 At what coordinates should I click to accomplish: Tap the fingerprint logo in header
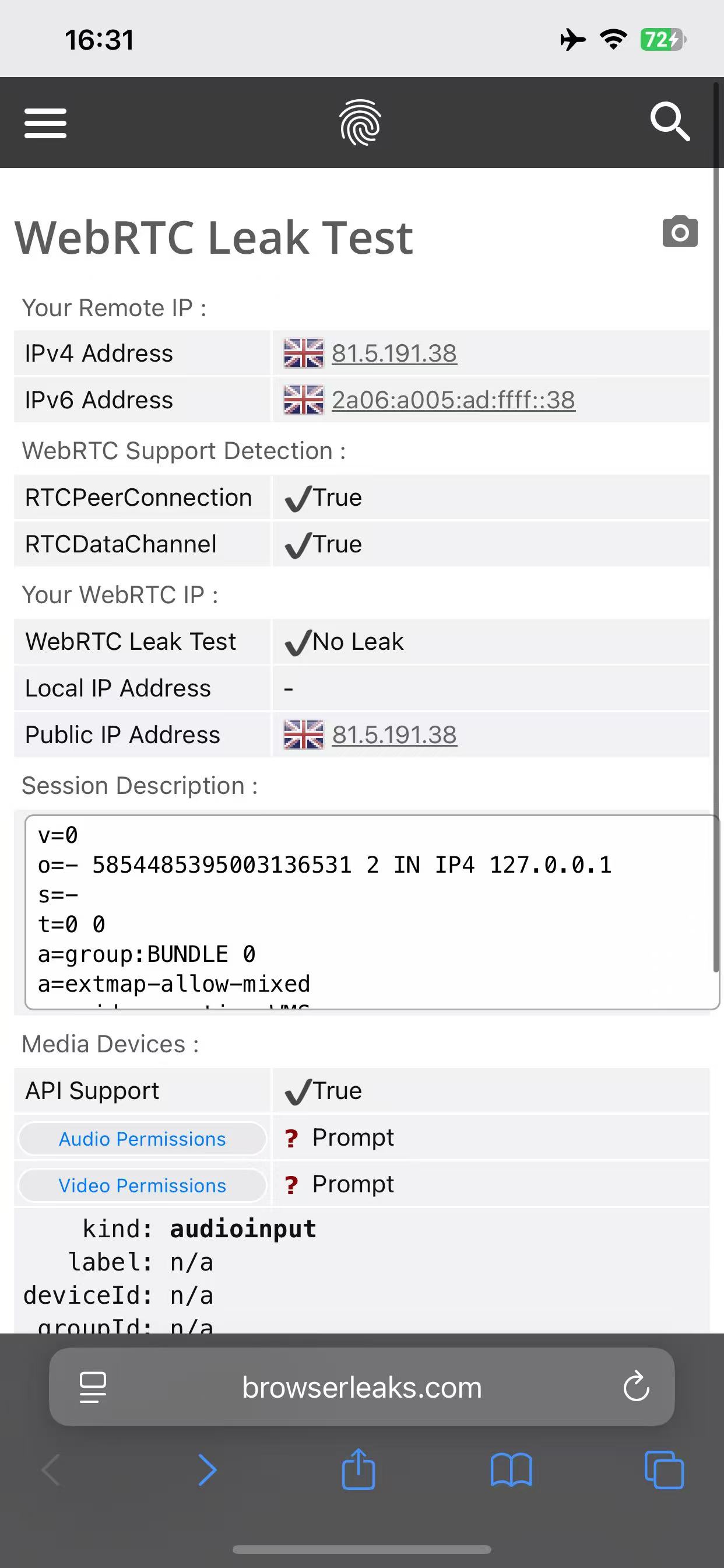[360, 123]
